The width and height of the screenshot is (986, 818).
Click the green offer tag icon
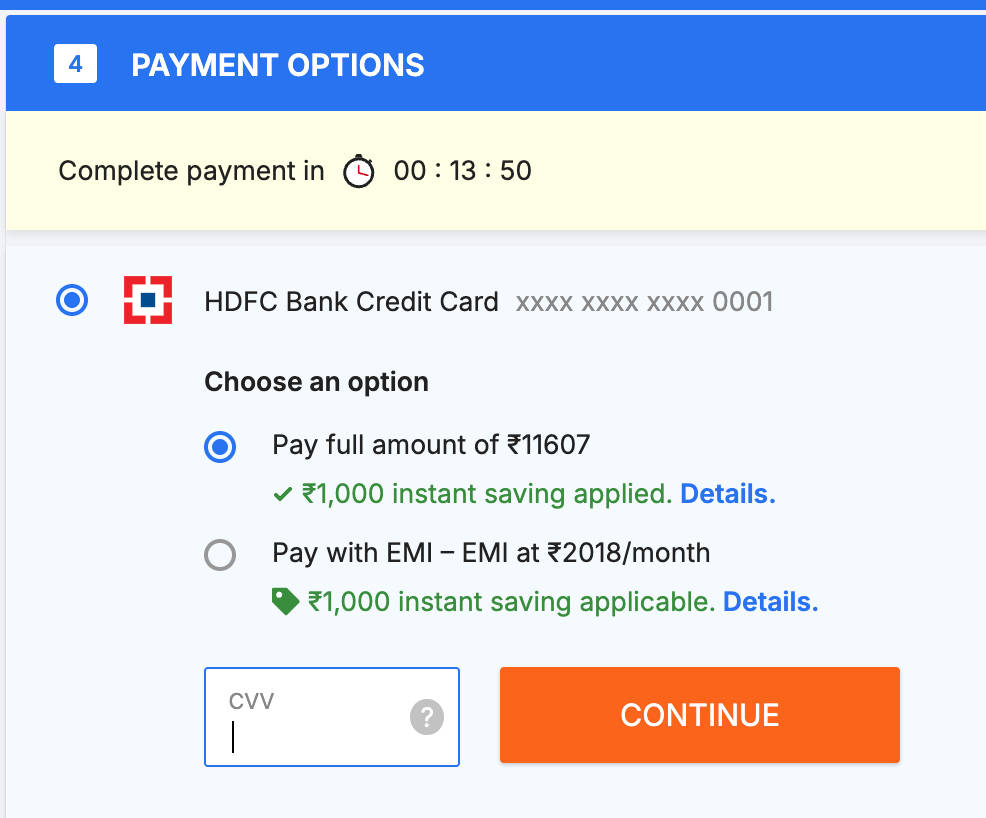pos(285,601)
